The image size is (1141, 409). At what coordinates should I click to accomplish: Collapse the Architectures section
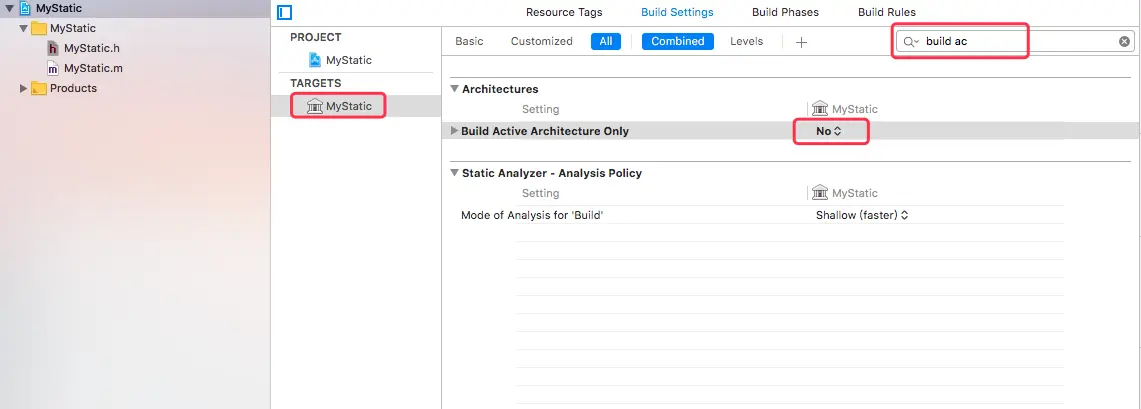coord(455,89)
